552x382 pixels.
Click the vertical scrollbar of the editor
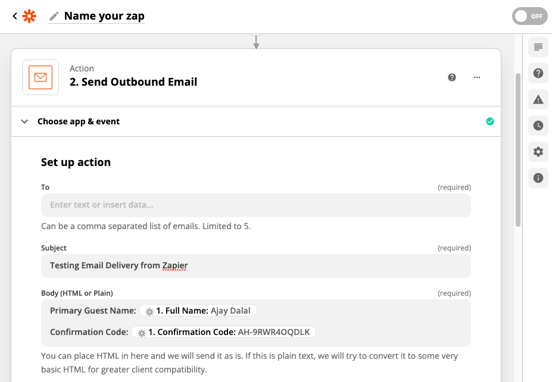pos(518,150)
